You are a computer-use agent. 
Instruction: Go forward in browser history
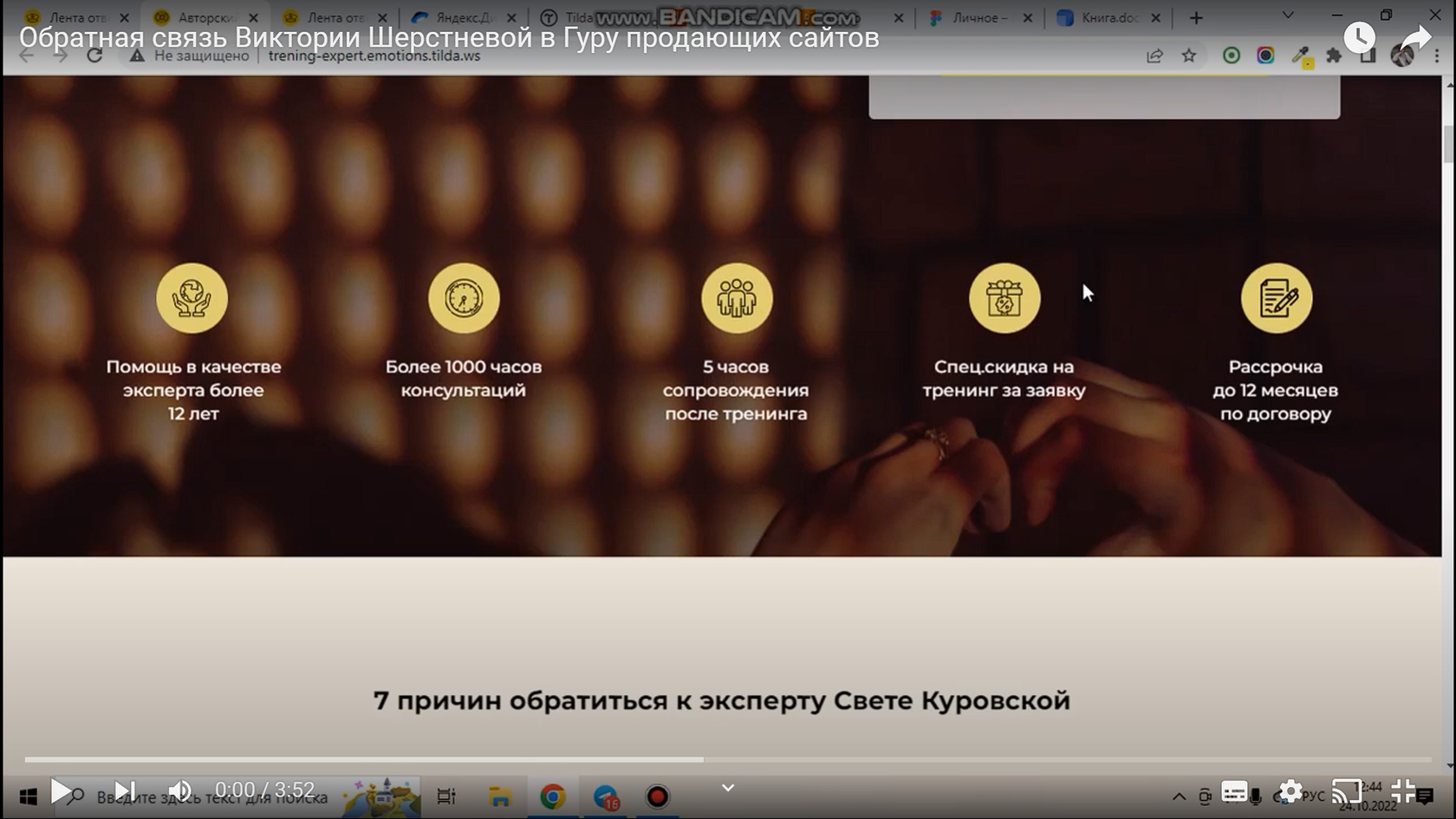(60, 55)
